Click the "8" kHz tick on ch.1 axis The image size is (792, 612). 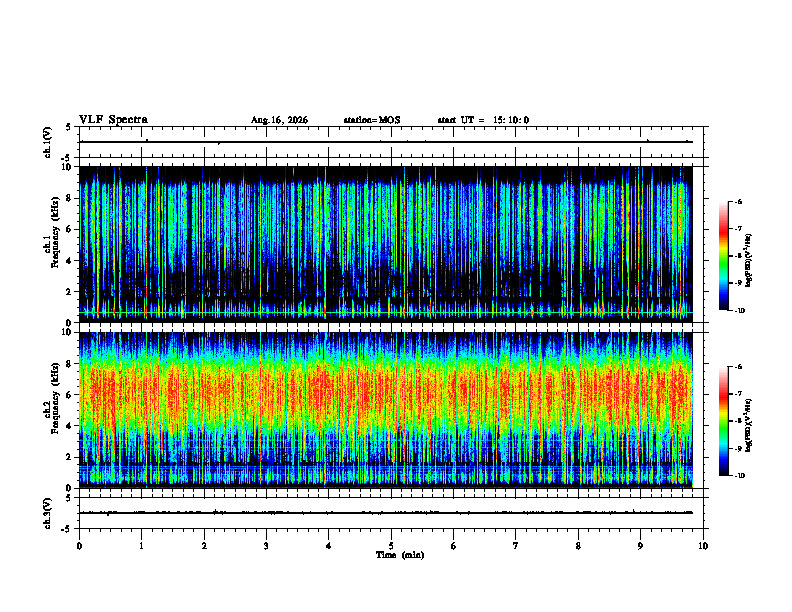(70, 198)
